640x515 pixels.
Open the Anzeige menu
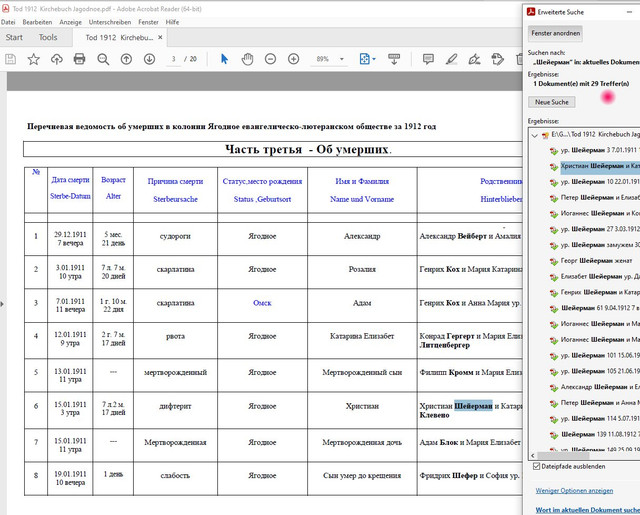click(71, 22)
